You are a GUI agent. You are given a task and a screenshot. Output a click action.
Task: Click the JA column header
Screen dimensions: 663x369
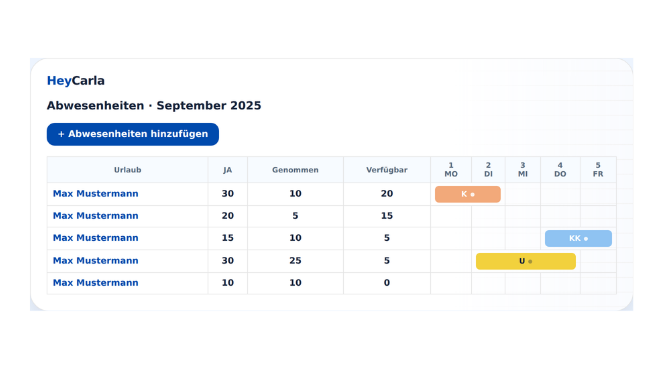tap(227, 170)
